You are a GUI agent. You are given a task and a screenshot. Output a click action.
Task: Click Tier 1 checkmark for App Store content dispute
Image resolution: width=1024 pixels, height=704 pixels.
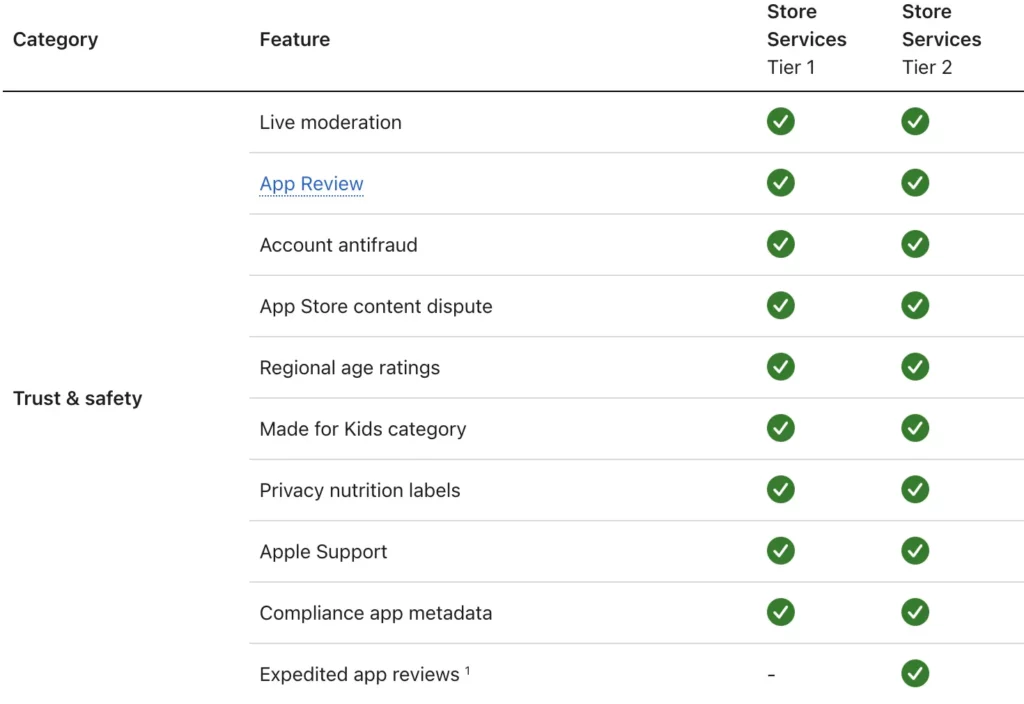pos(781,306)
